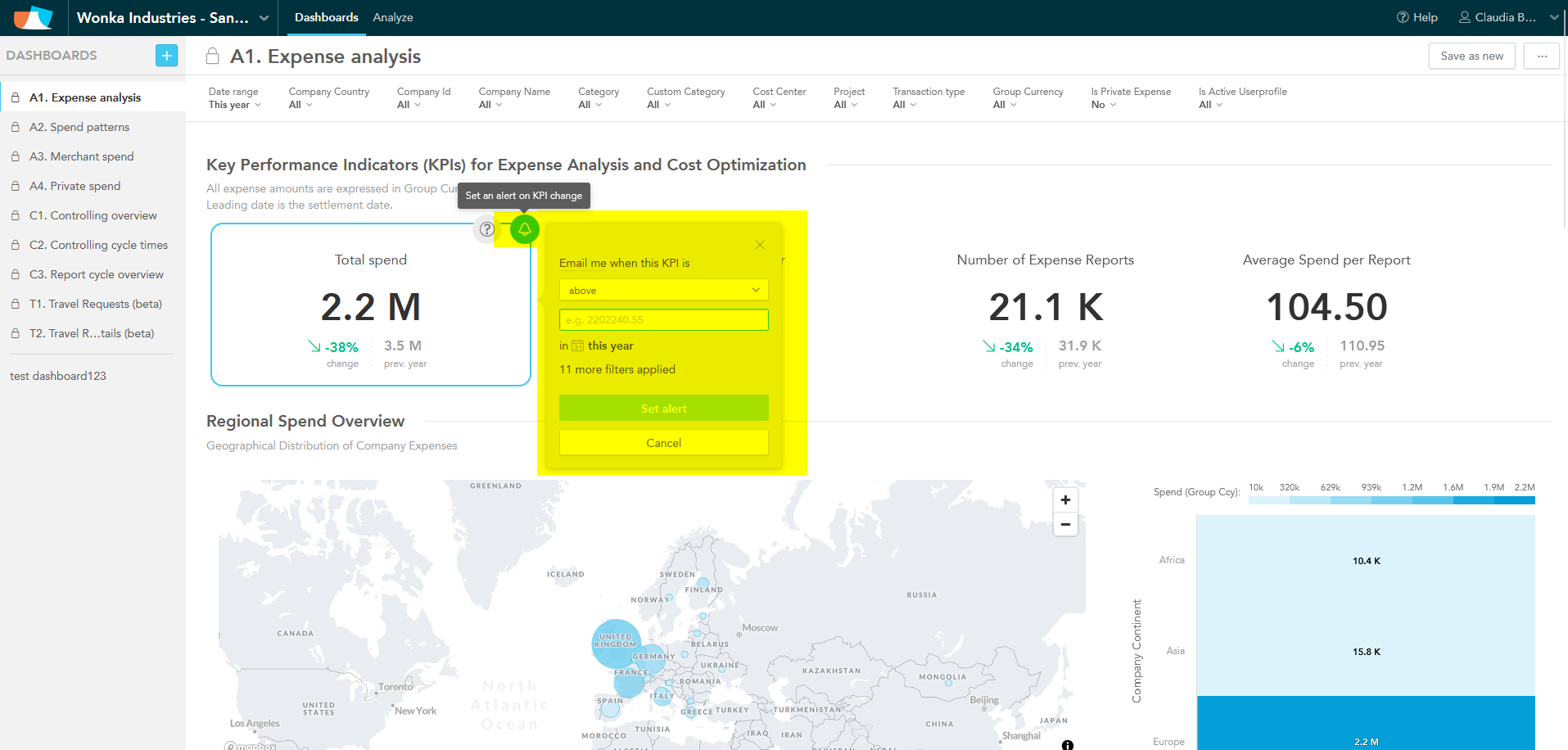Click the lock icon beside dashboard title
The image size is (1568, 750).
(213, 56)
